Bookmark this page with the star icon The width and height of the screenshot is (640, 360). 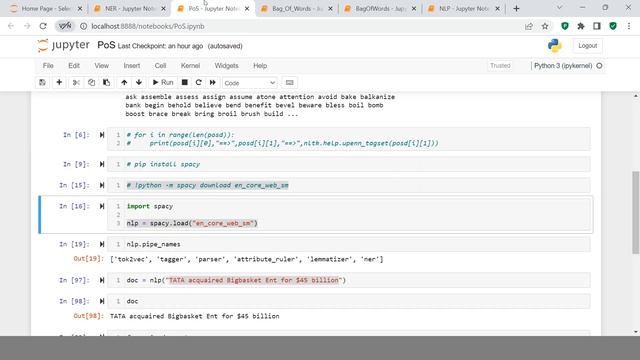pyautogui.click(x=544, y=26)
